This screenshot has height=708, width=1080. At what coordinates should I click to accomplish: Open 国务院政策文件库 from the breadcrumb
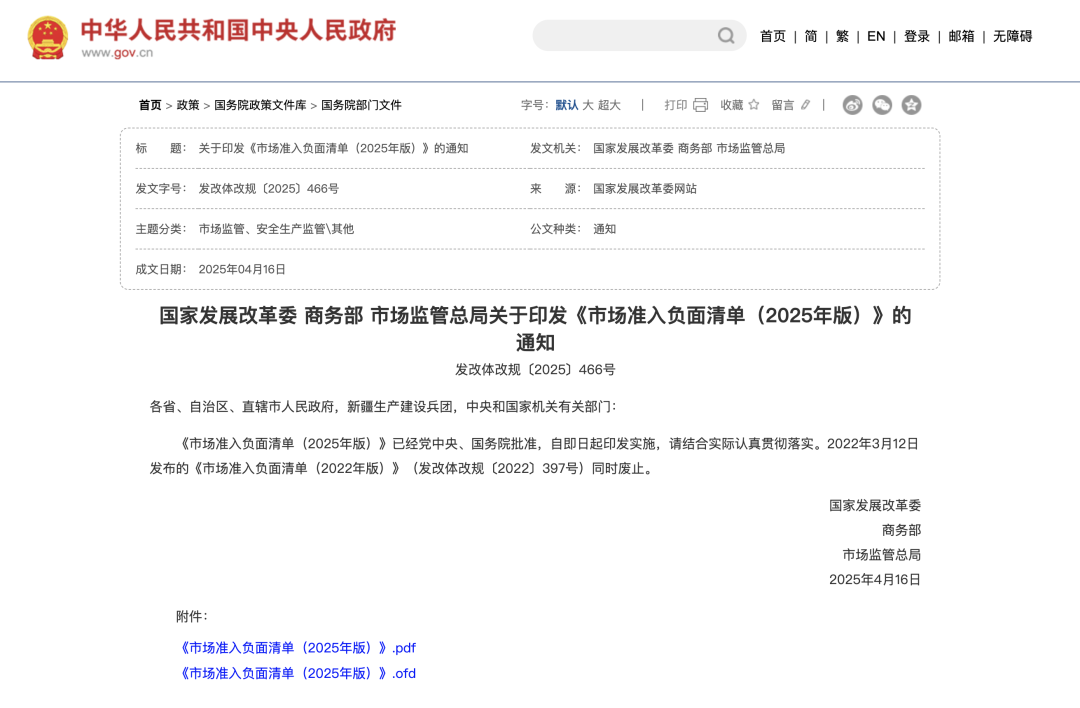pos(260,103)
